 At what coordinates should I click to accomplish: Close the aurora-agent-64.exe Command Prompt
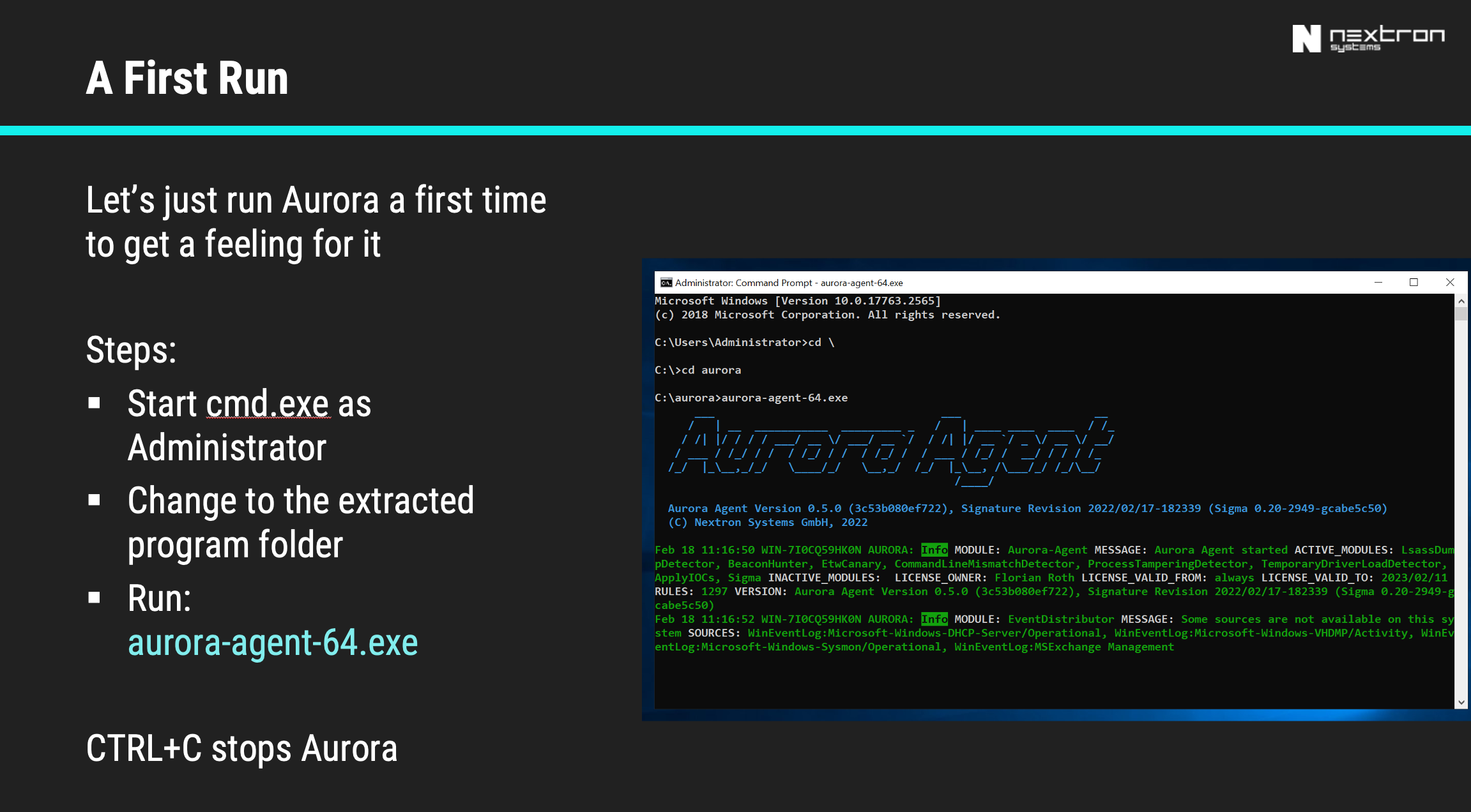point(1449,283)
